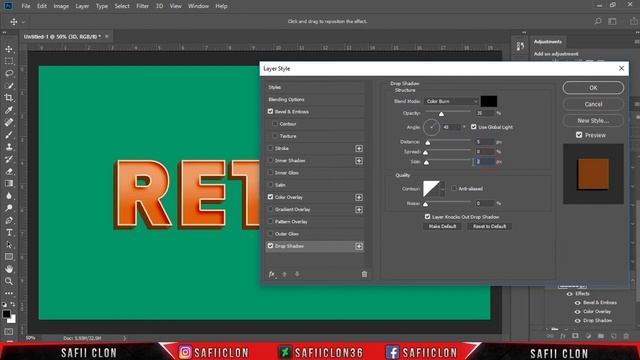Viewport: 640px width, 360px height.
Task: Open the Edit menu
Action: [42, 6]
